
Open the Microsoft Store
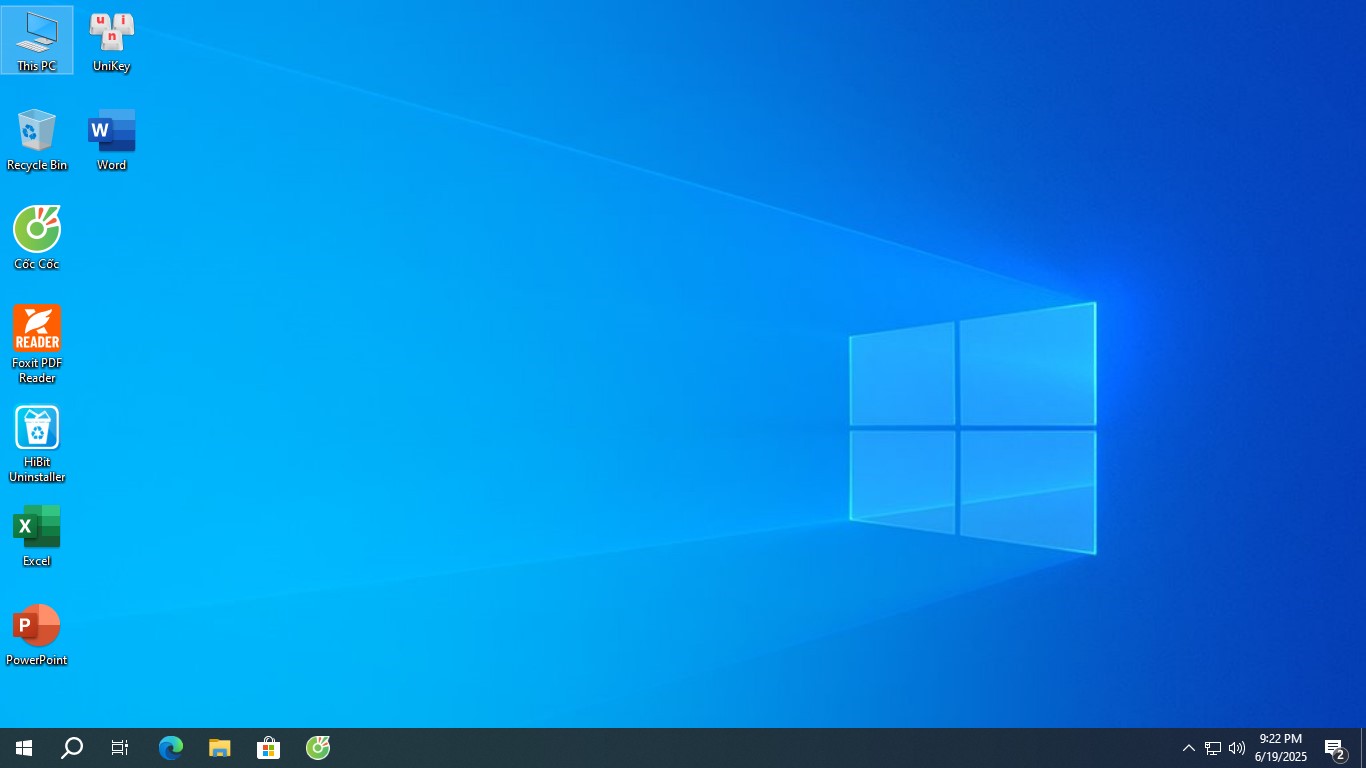268,747
